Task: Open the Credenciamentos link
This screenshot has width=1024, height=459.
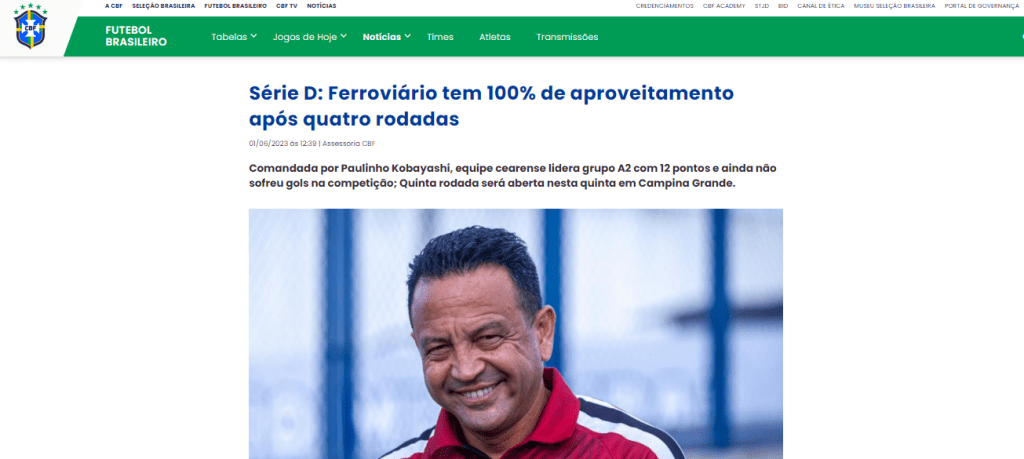Action: click(665, 6)
